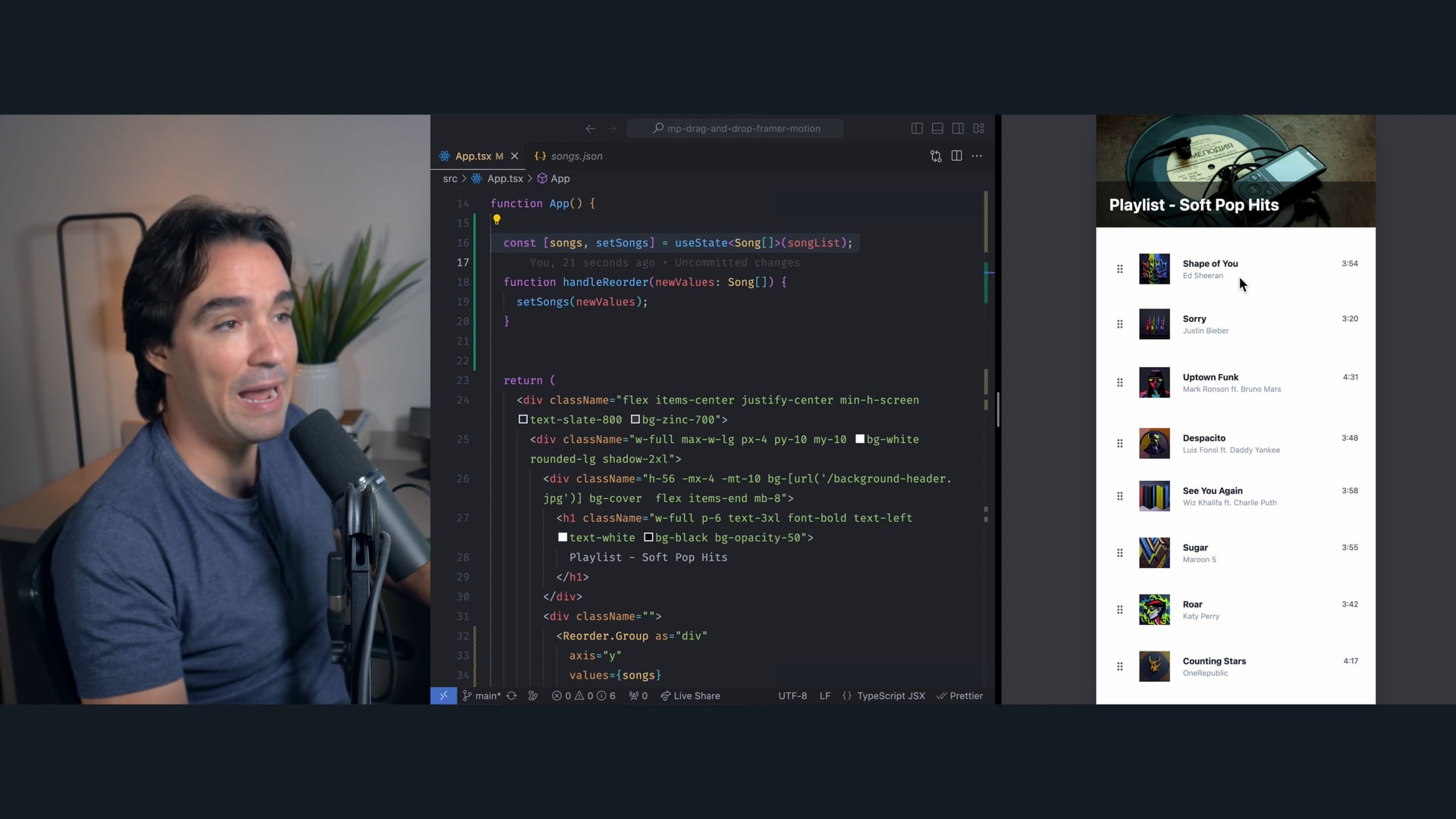Click the remote window indicator in status bar
Image resolution: width=1456 pixels, height=819 pixels.
pyautogui.click(x=444, y=695)
